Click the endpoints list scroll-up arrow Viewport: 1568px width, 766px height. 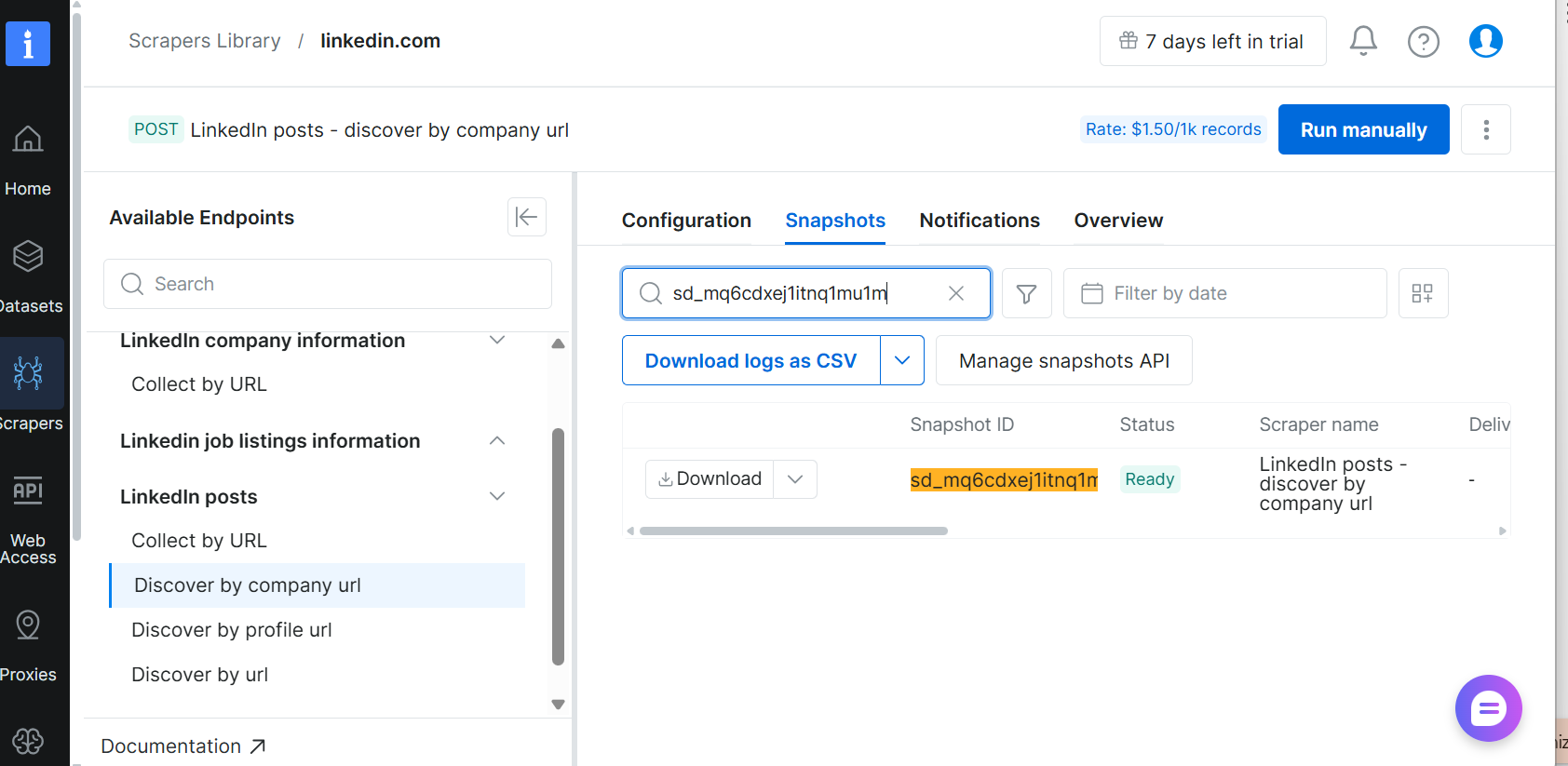(558, 343)
